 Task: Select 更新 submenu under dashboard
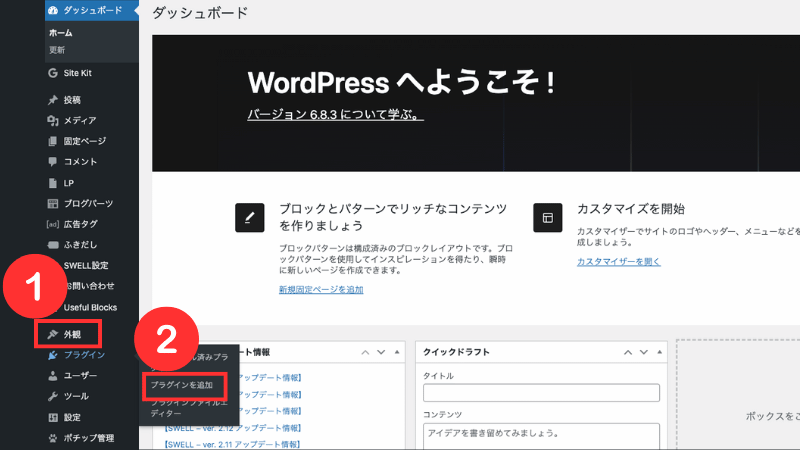click(x=57, y=50)
